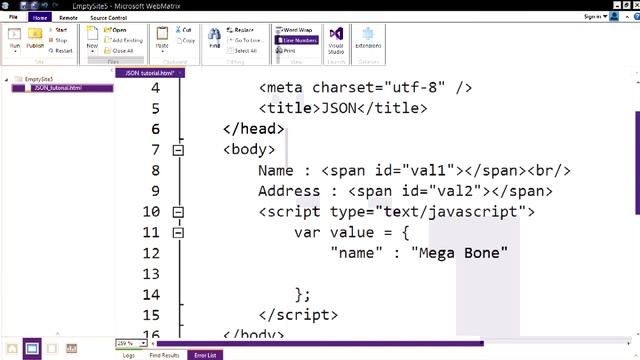Collapse the body tag fold marker

(178, 150)
